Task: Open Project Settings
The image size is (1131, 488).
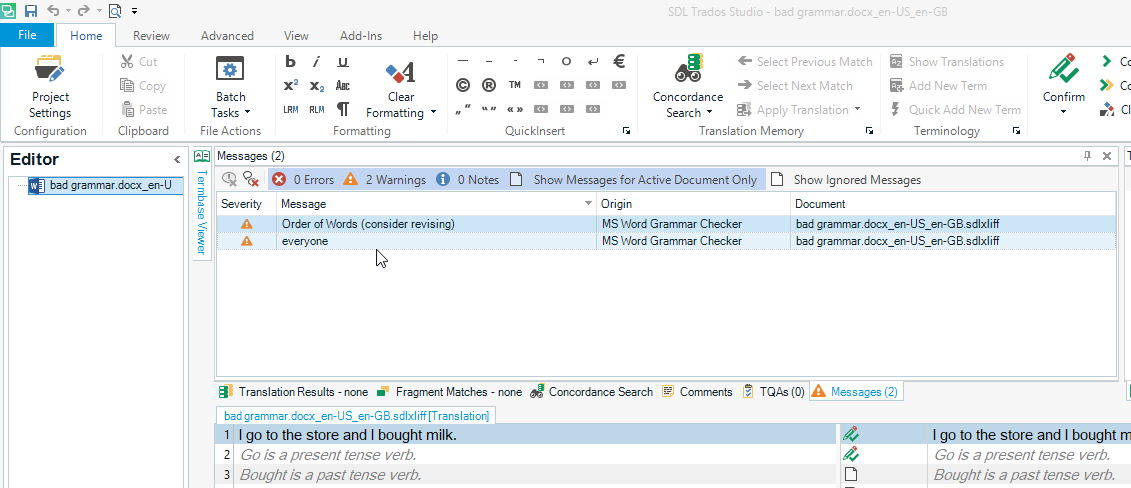Action: click(x=50, y=86)
